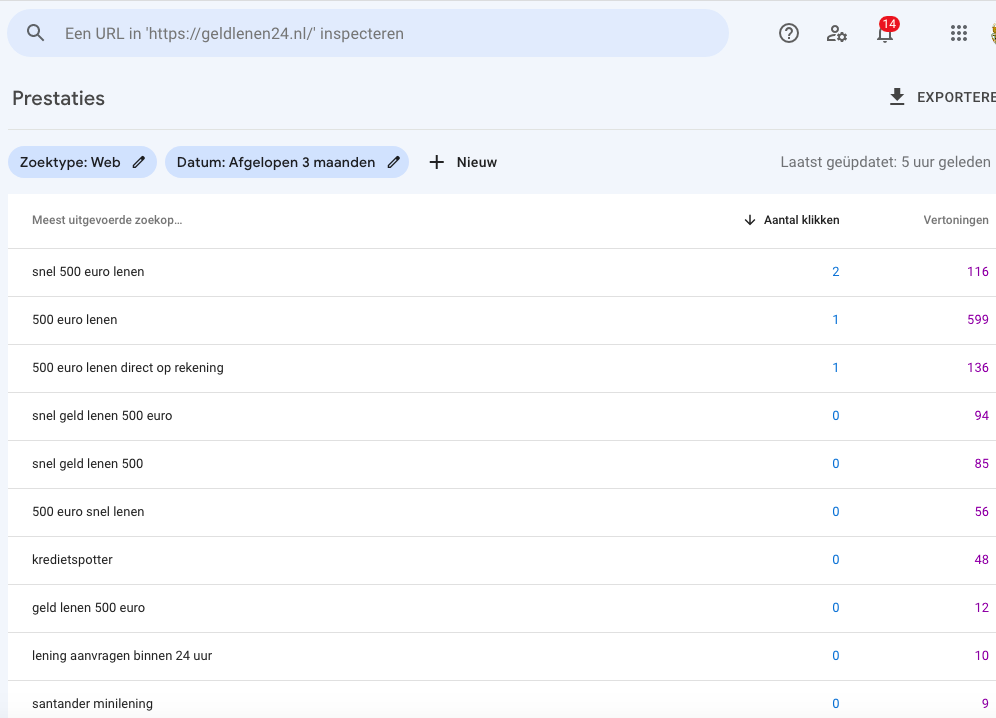Click the EXPORTEREN button

[x=941, y=97]
